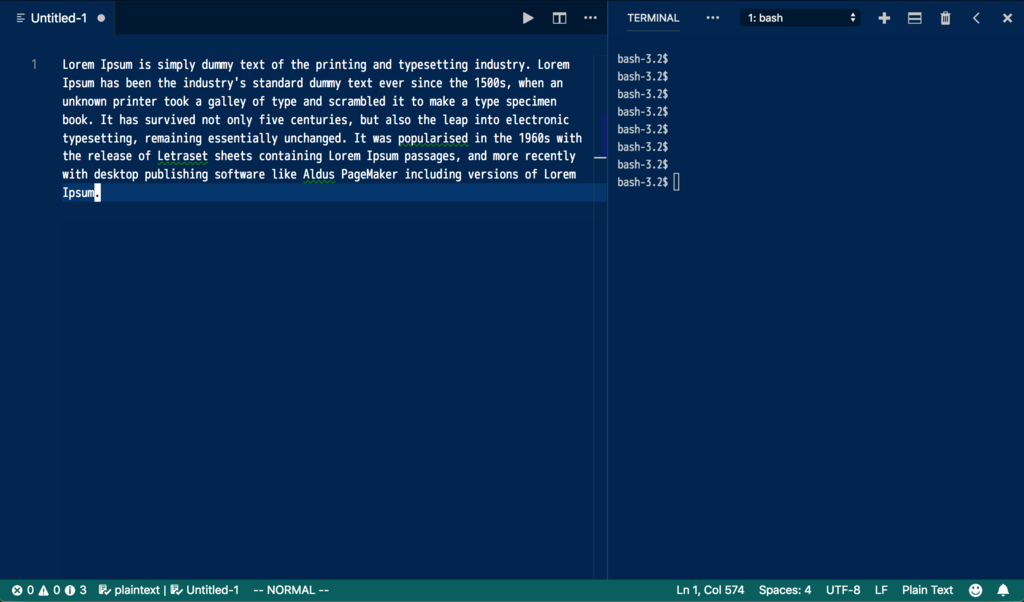This screenshot has width=1024, height=602.
Task: Click the errors and warnings count
Action: click(x=48, y=590)
